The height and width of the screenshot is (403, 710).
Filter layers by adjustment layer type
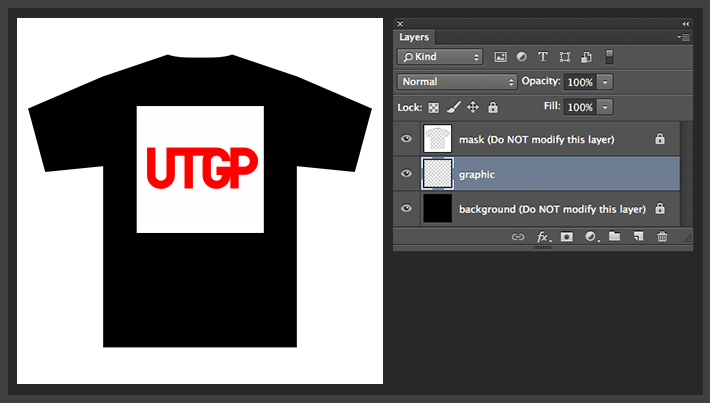coord(522,57)
